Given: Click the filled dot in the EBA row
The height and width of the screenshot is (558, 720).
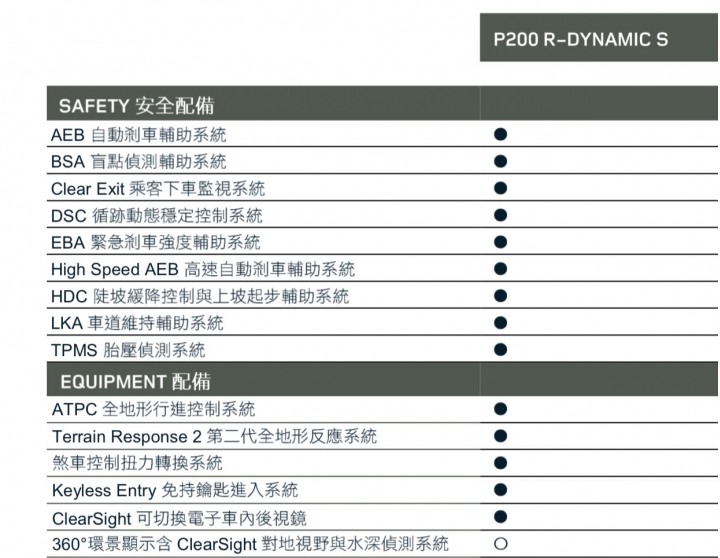Looking at the screenshot, I should (x=501, y=242).
